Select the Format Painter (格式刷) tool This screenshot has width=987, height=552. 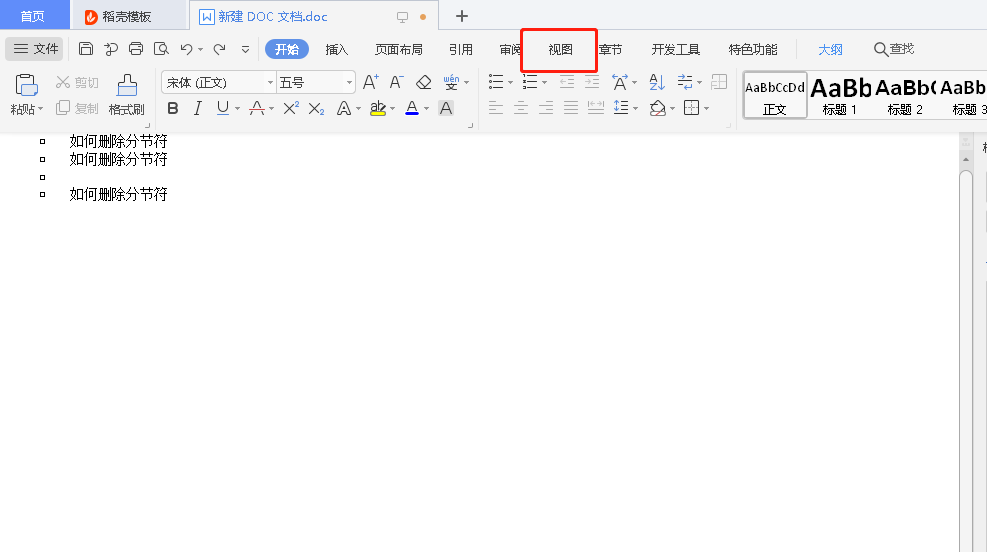click(126, 96)
